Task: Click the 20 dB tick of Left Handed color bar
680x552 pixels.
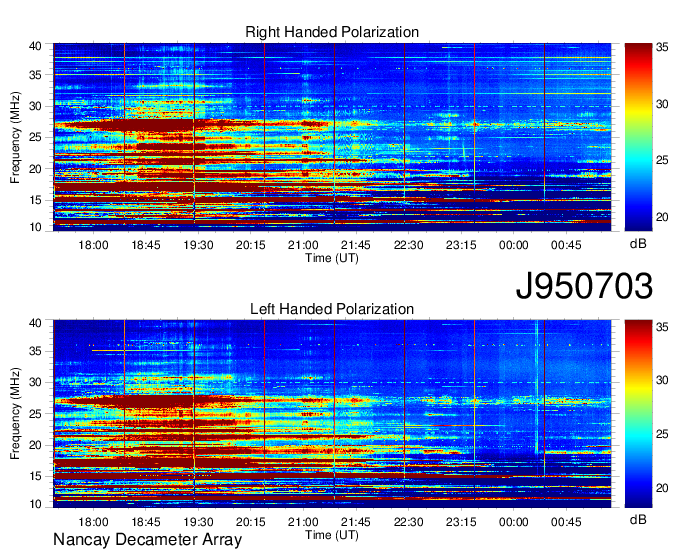Action: (662, 488)
